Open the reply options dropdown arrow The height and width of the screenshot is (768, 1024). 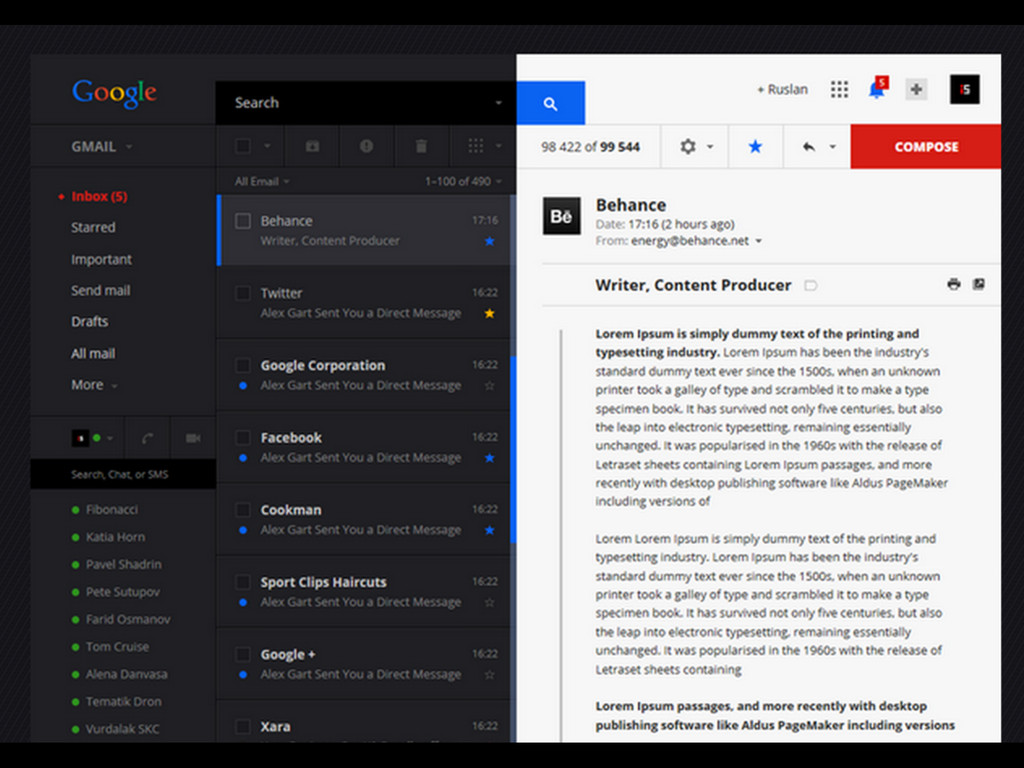point(832,147)
